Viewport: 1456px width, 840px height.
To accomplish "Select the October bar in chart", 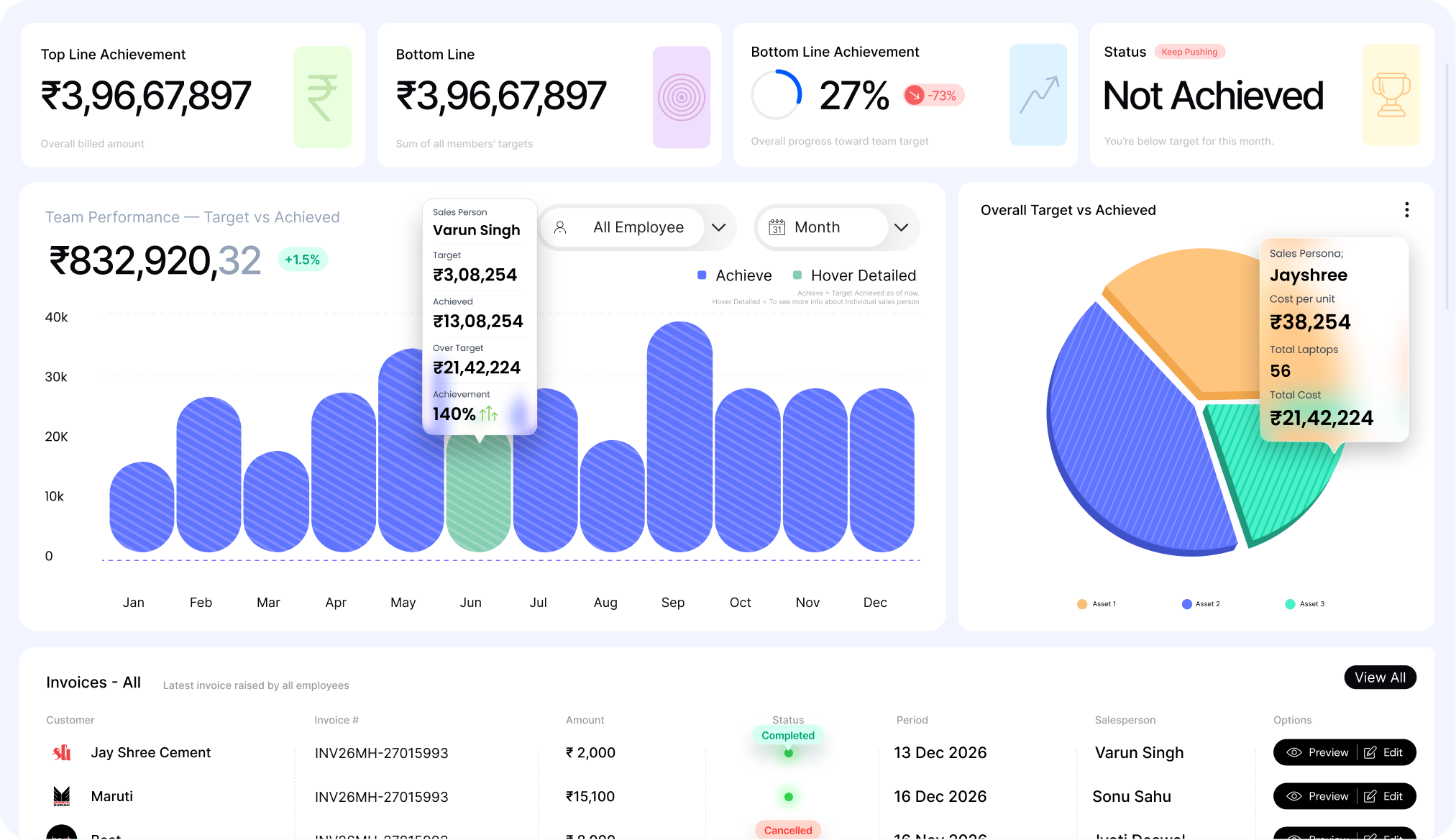I will click(x=747, y=470).
